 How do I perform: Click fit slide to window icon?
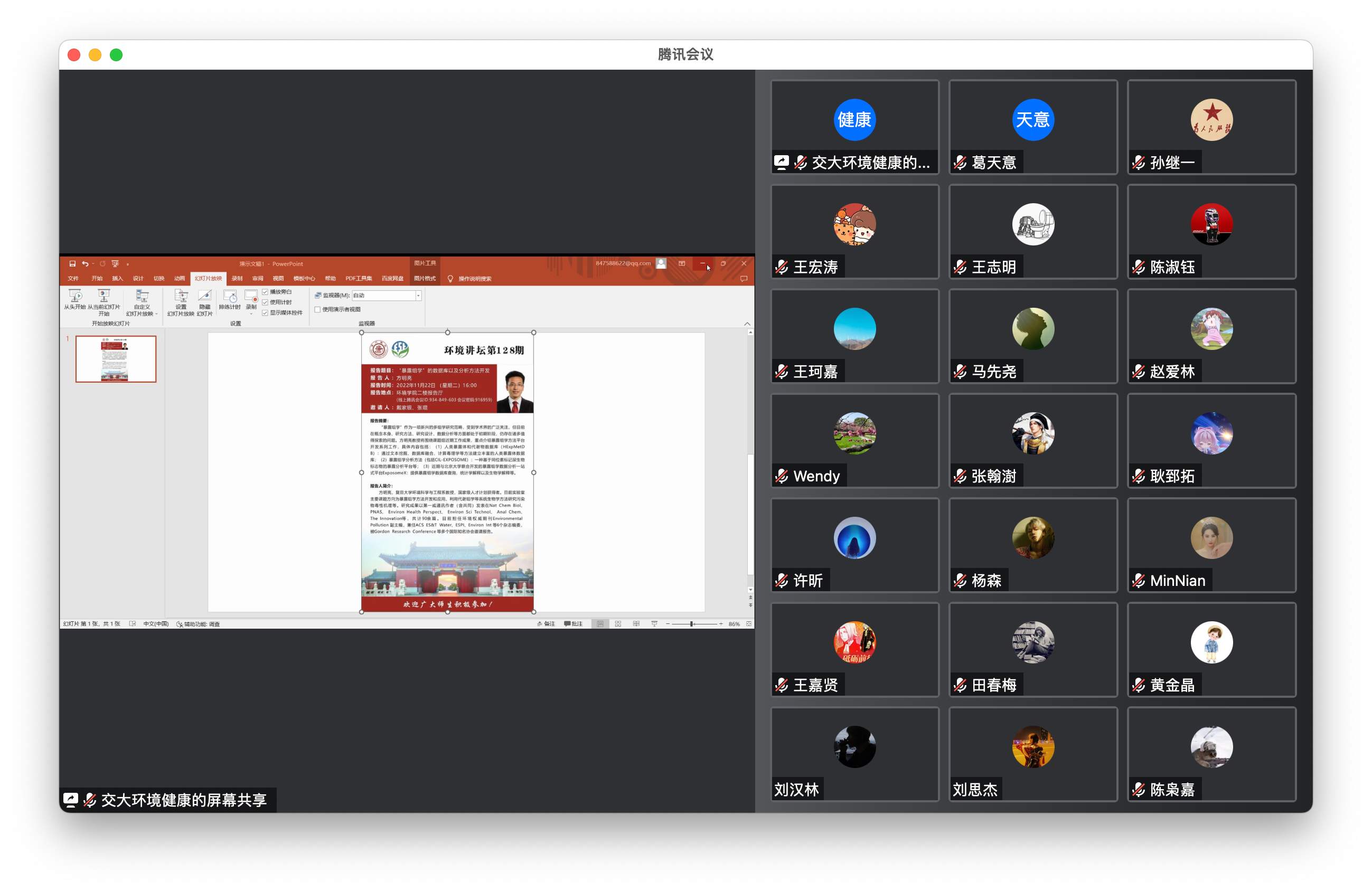(x=749, y=623)
